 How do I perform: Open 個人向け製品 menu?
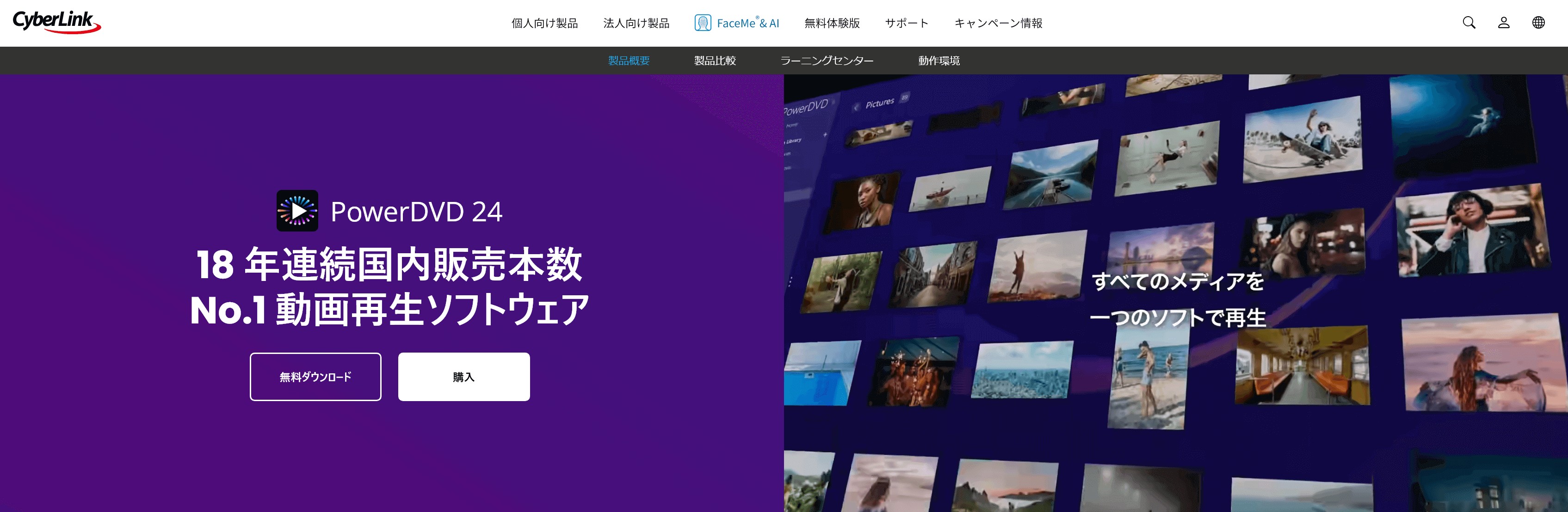(x=544, y=23)
